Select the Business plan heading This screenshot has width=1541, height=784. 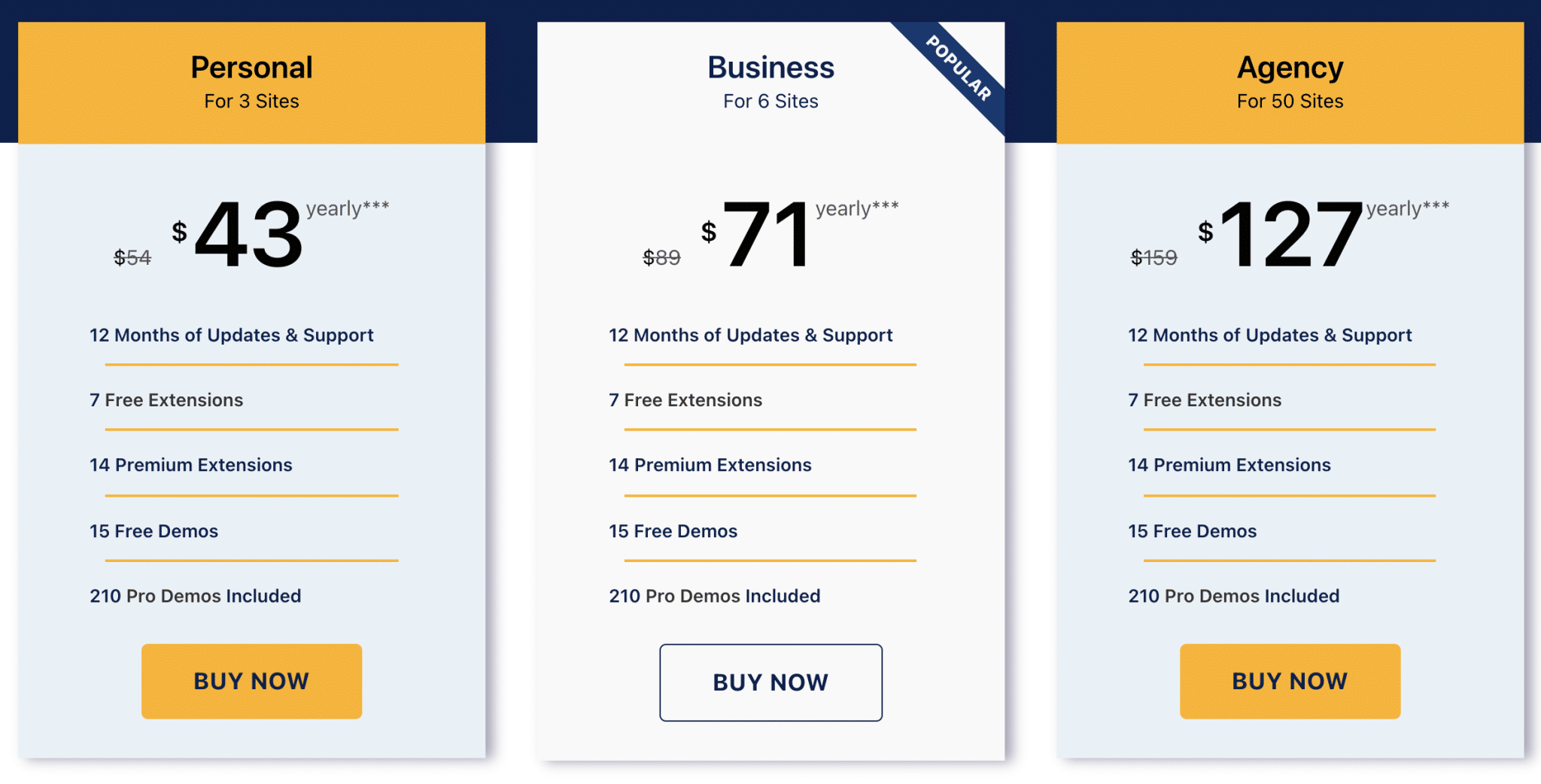coord(770,68)
